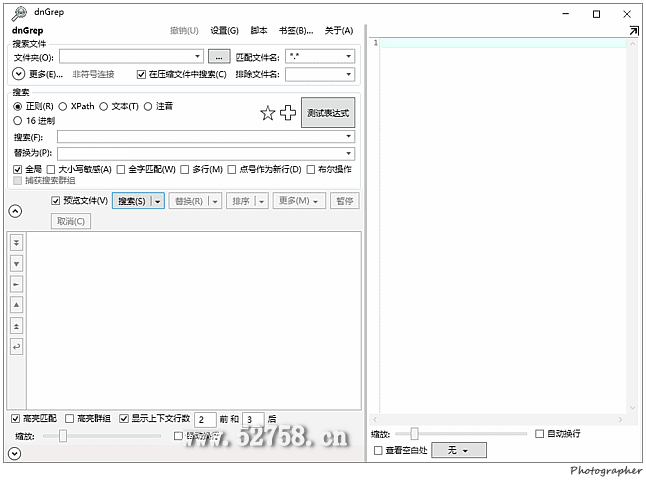
Task: Click 测试表达式 test expression button
Action: click(328, 112)
